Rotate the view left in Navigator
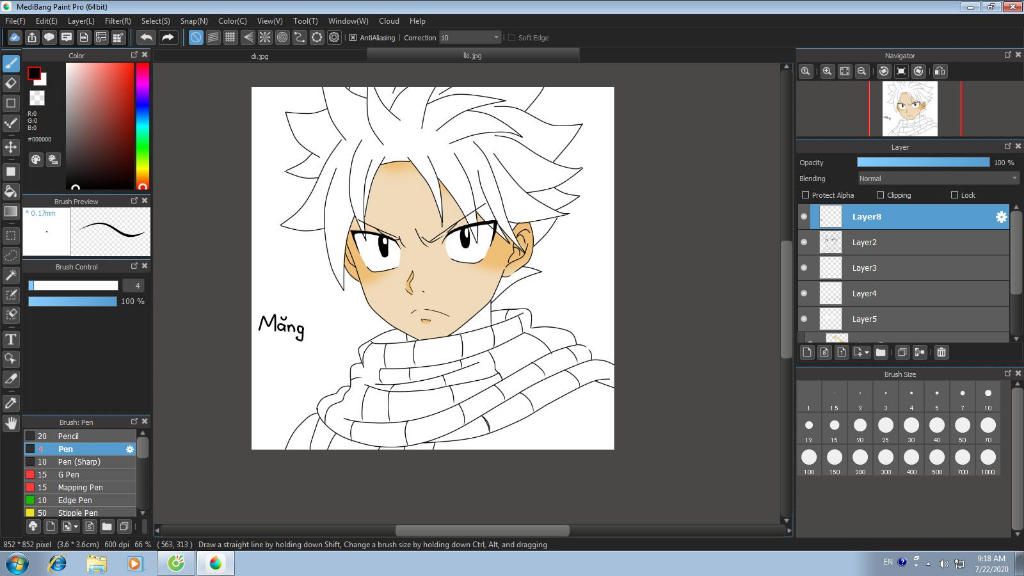 tap(884, 71)
